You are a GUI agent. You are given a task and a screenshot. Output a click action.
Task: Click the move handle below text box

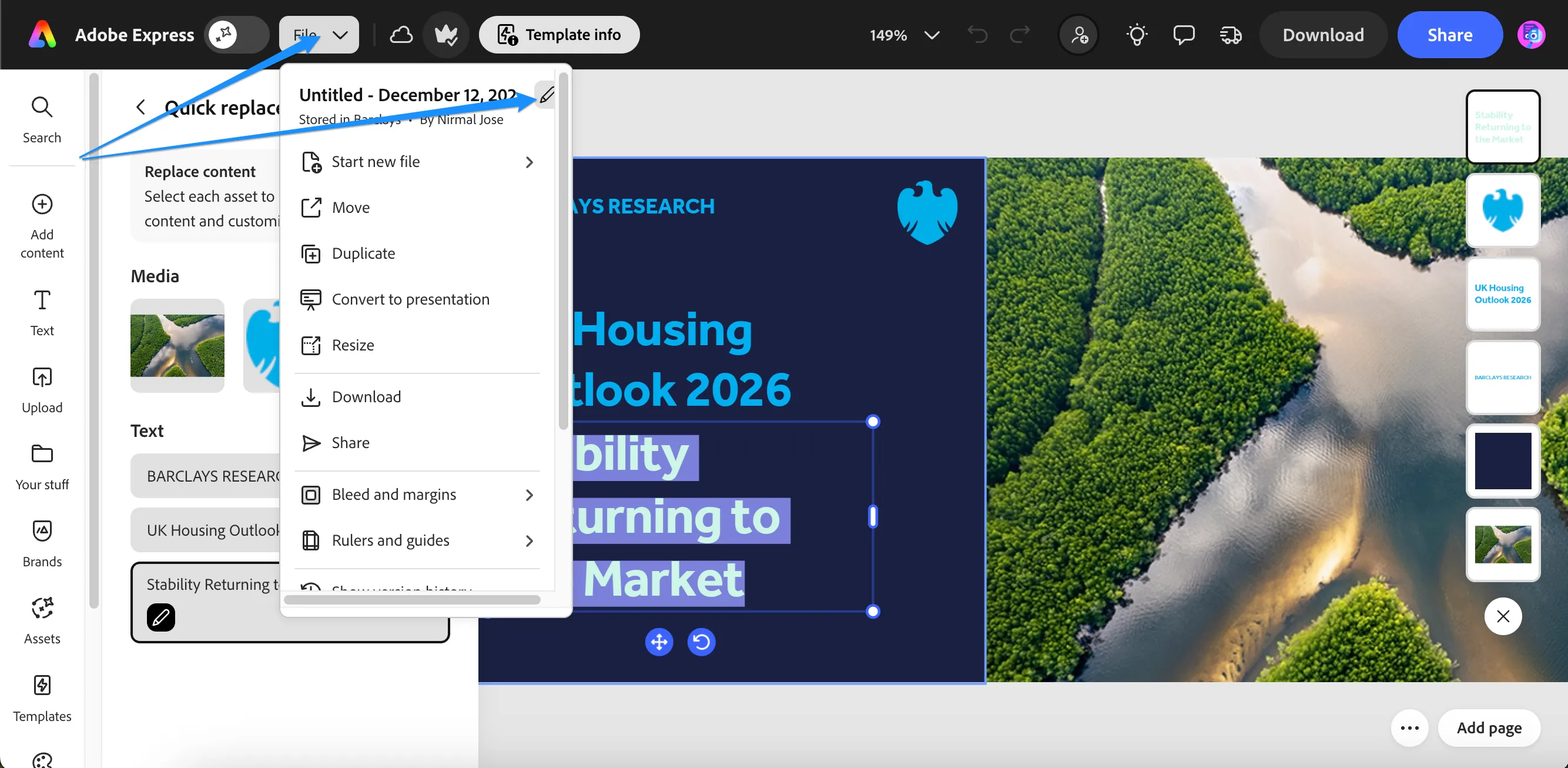click(659, 642)
